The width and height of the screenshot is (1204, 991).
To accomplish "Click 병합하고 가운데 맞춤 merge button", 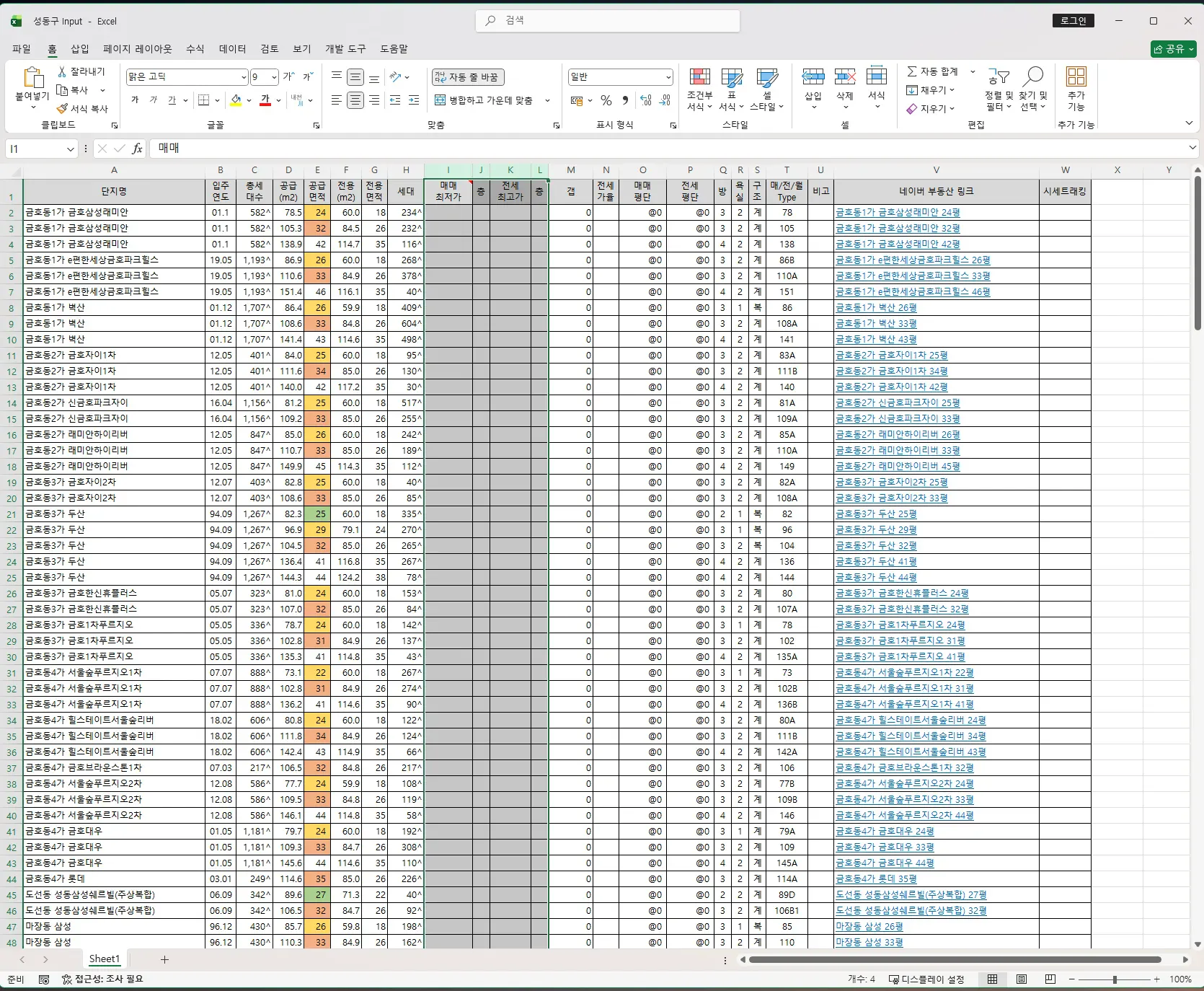I will point(484,100).
